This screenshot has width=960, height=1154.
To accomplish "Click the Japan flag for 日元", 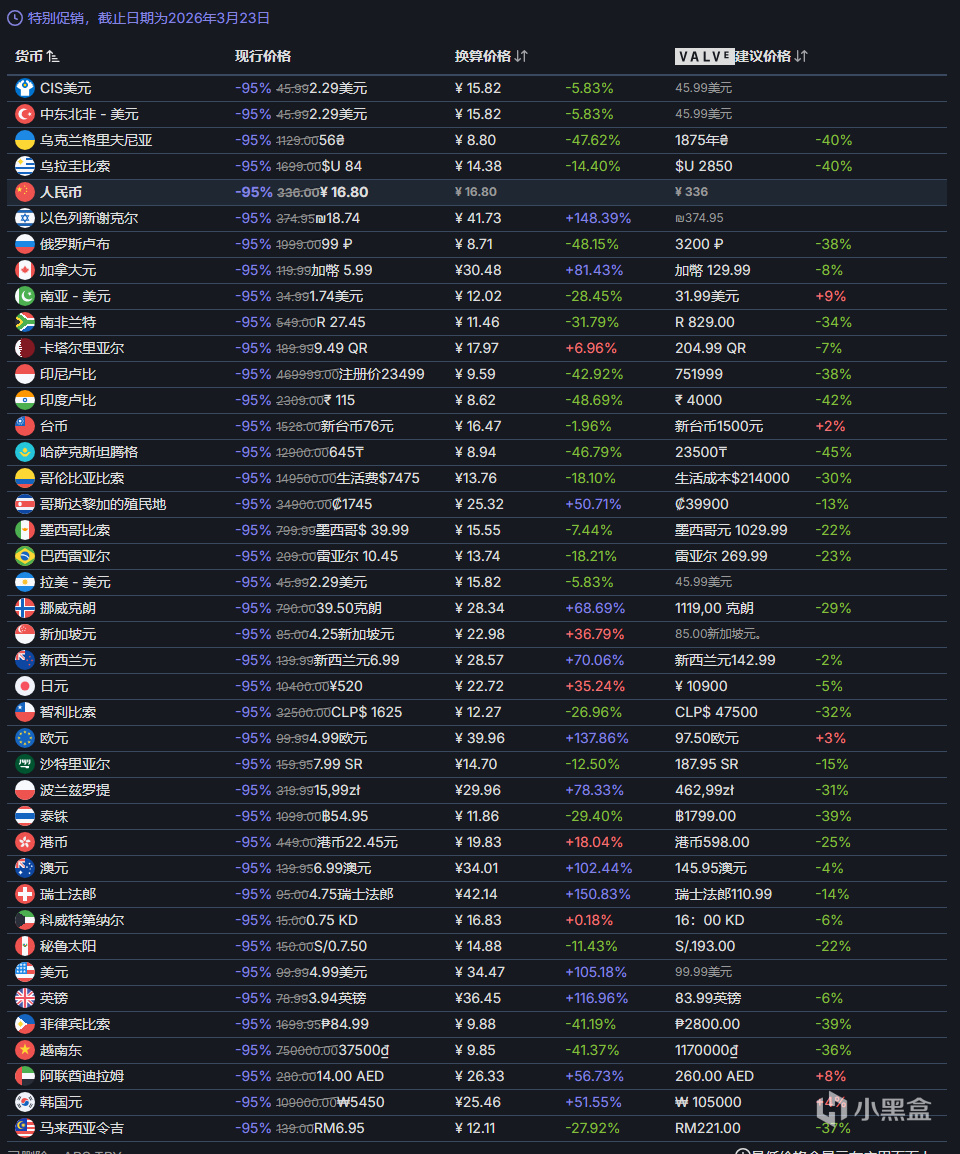I will (x=25, y=686).
